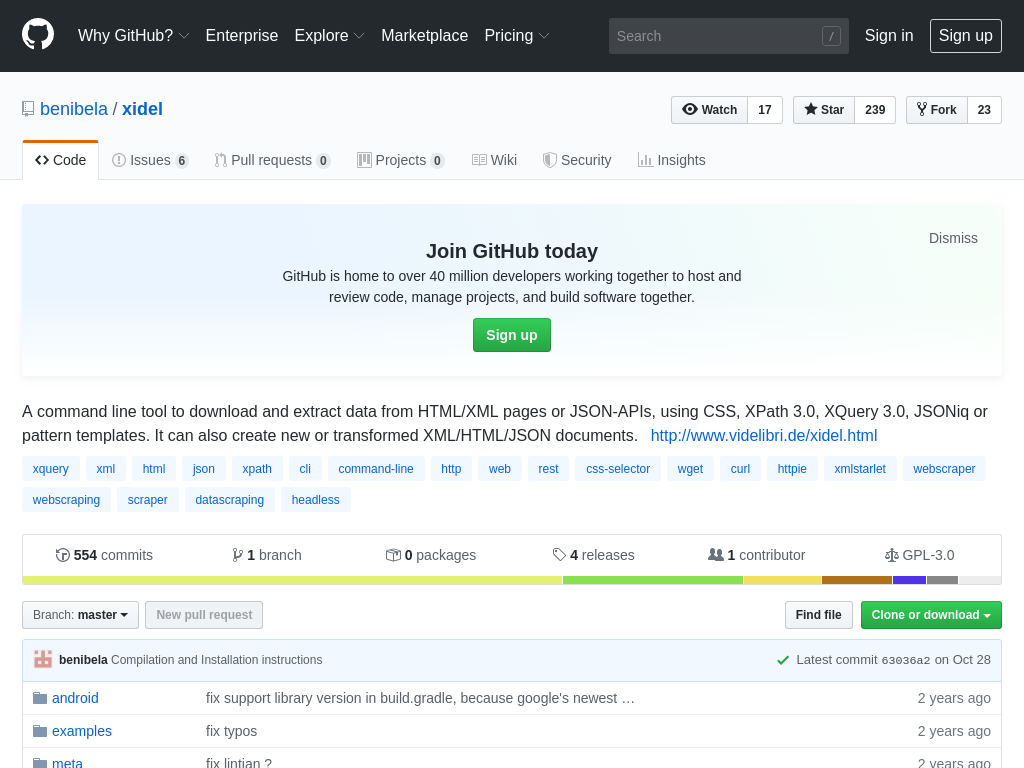The image size is (1024, 768).
Task: Click the contributor people icon
Action: pyautogui.click(x=716, y=555)
